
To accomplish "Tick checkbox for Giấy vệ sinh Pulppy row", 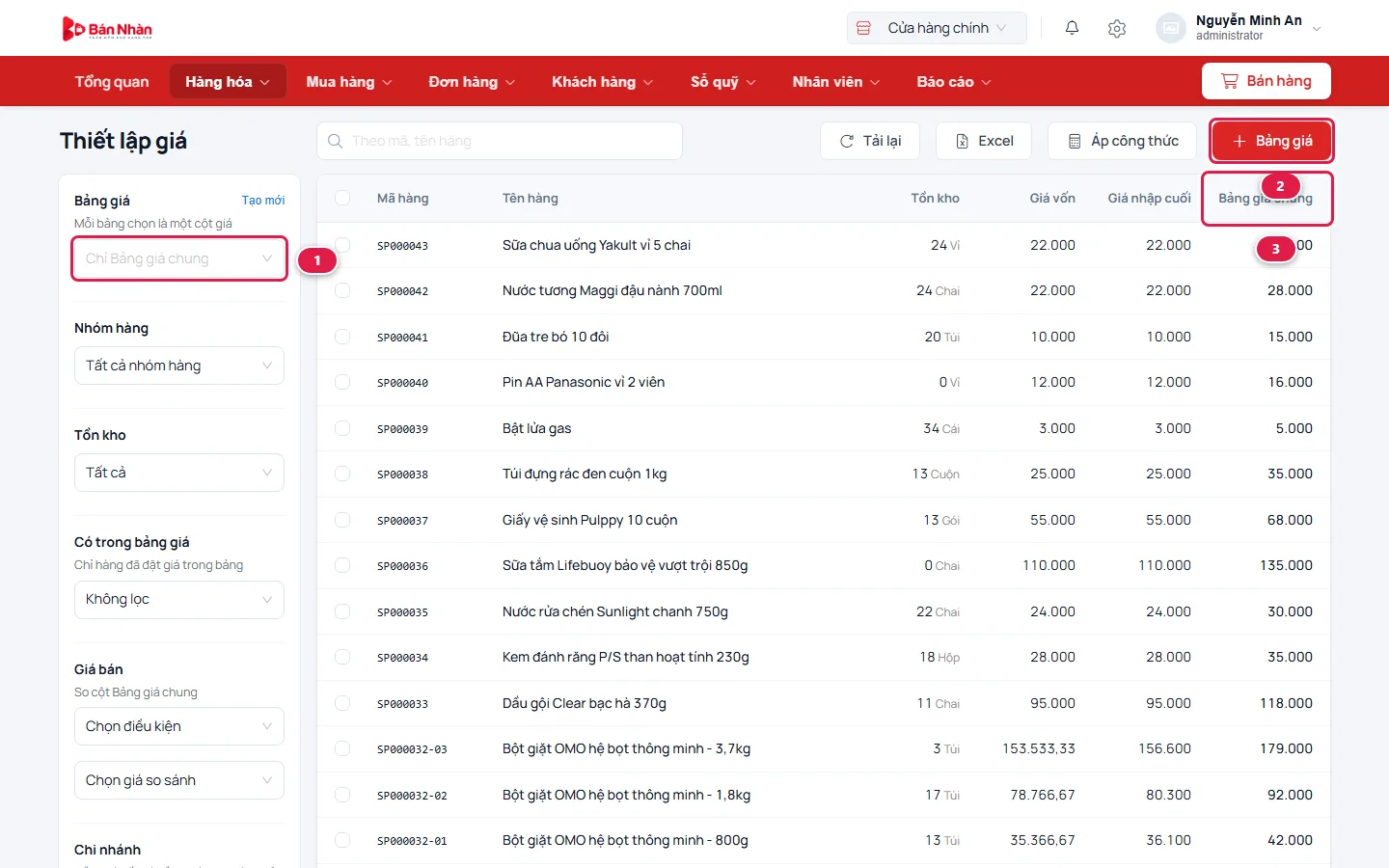I will click(x=342, y=520).
